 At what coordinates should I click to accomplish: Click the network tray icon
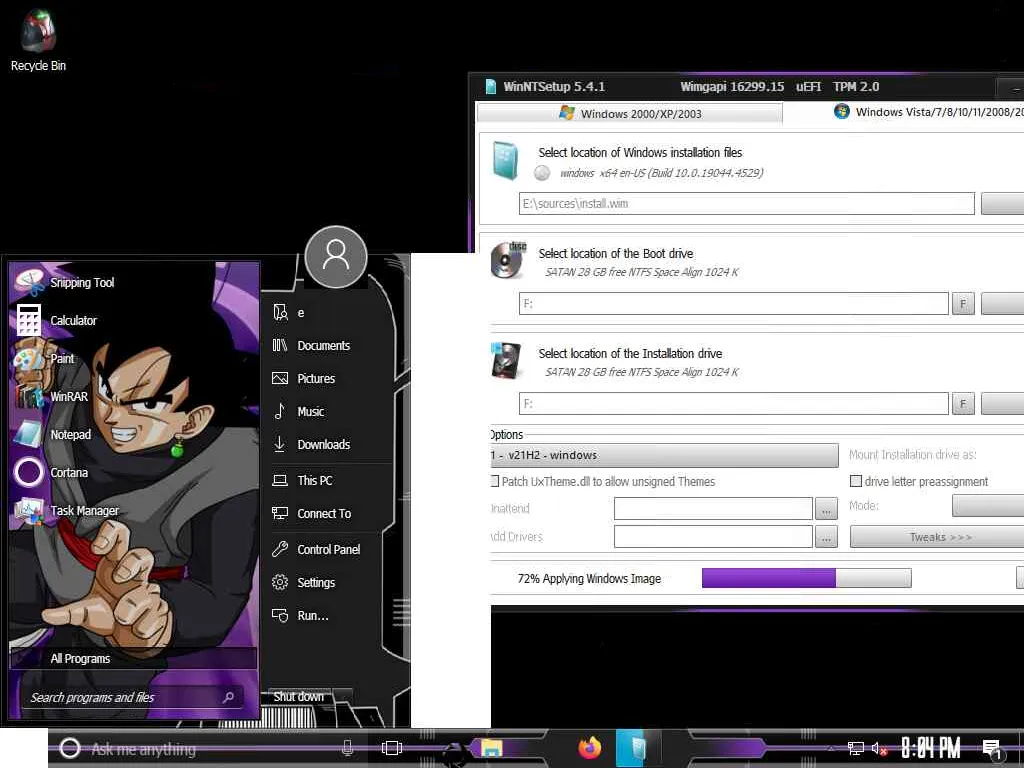click(856, 748)
